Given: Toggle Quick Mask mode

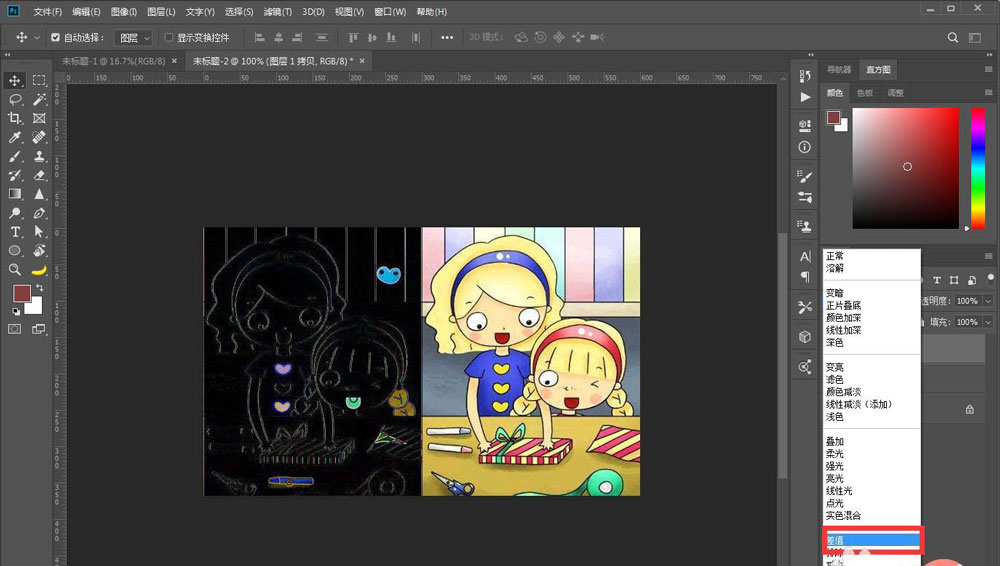Looking at the screenshot, I should coord(15,329).
